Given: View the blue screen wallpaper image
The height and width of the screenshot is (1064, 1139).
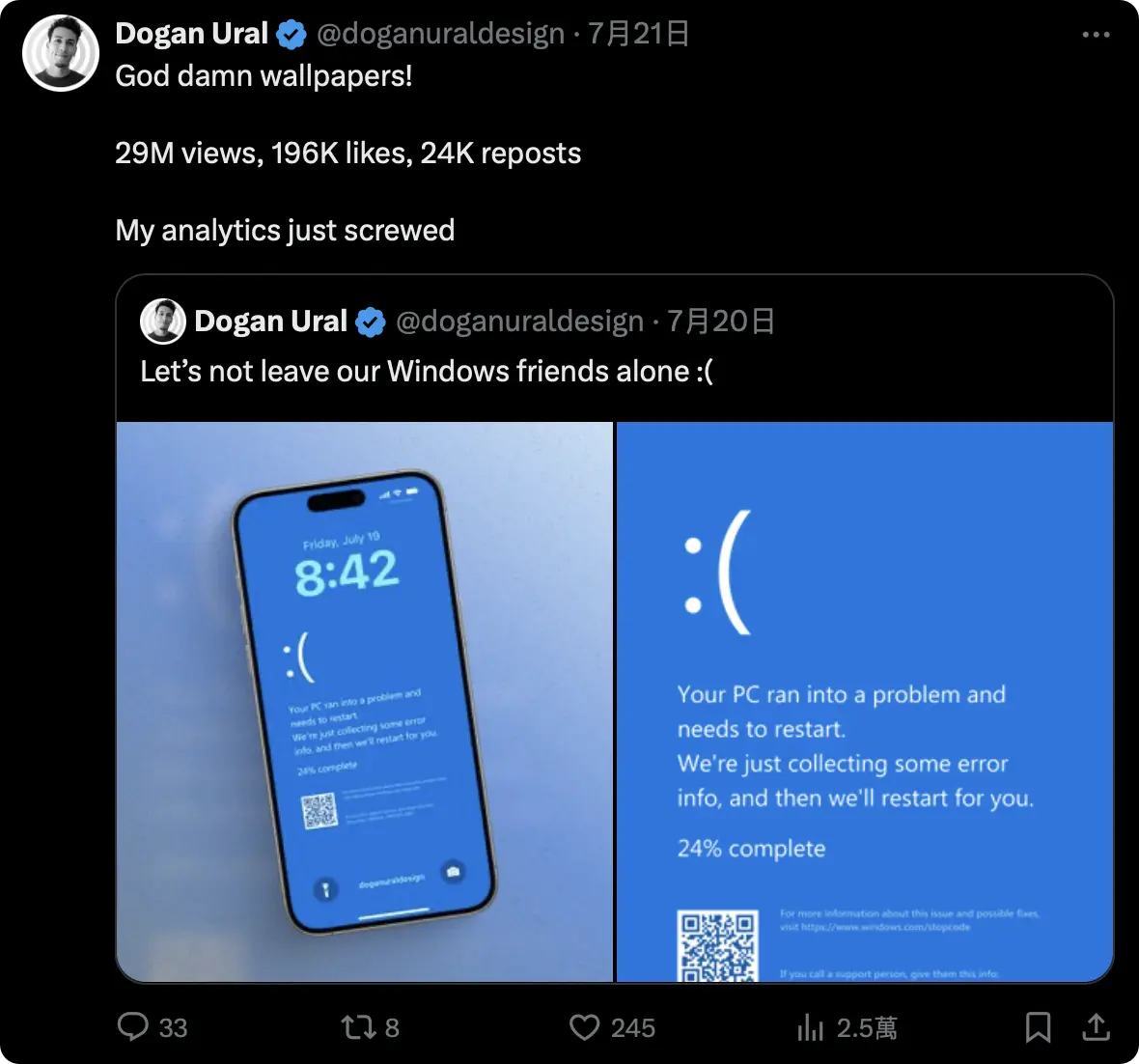Looking at the screenshot, I should click(x=865, y=701).
